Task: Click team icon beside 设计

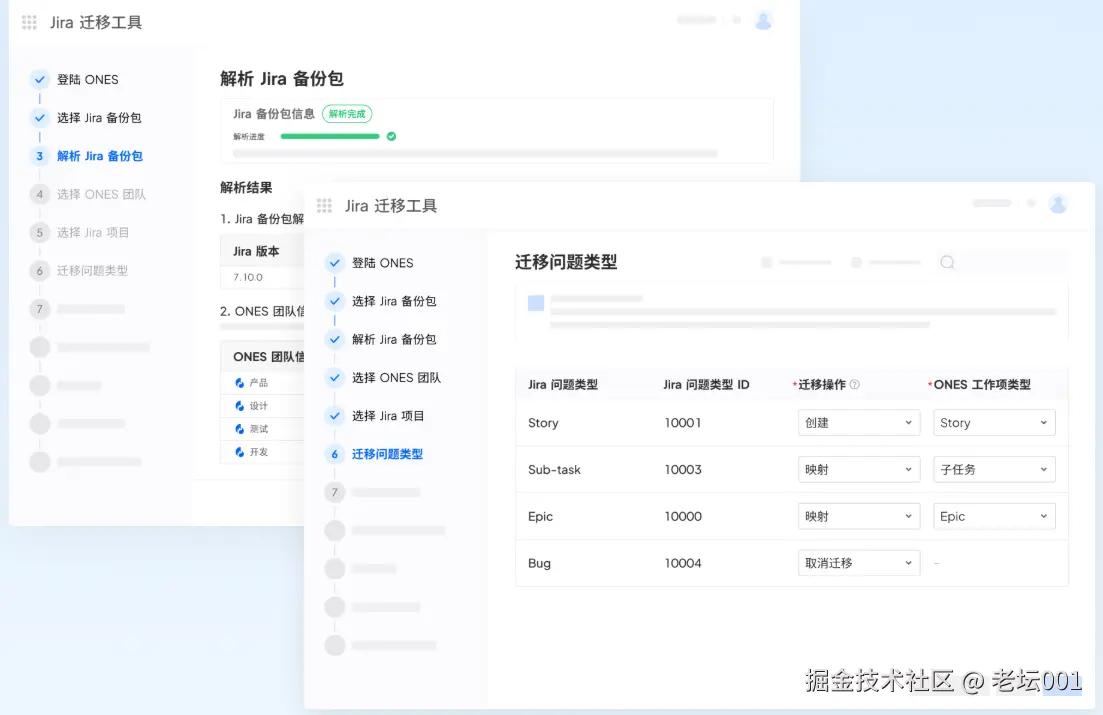Action: (x=239, y=406)
